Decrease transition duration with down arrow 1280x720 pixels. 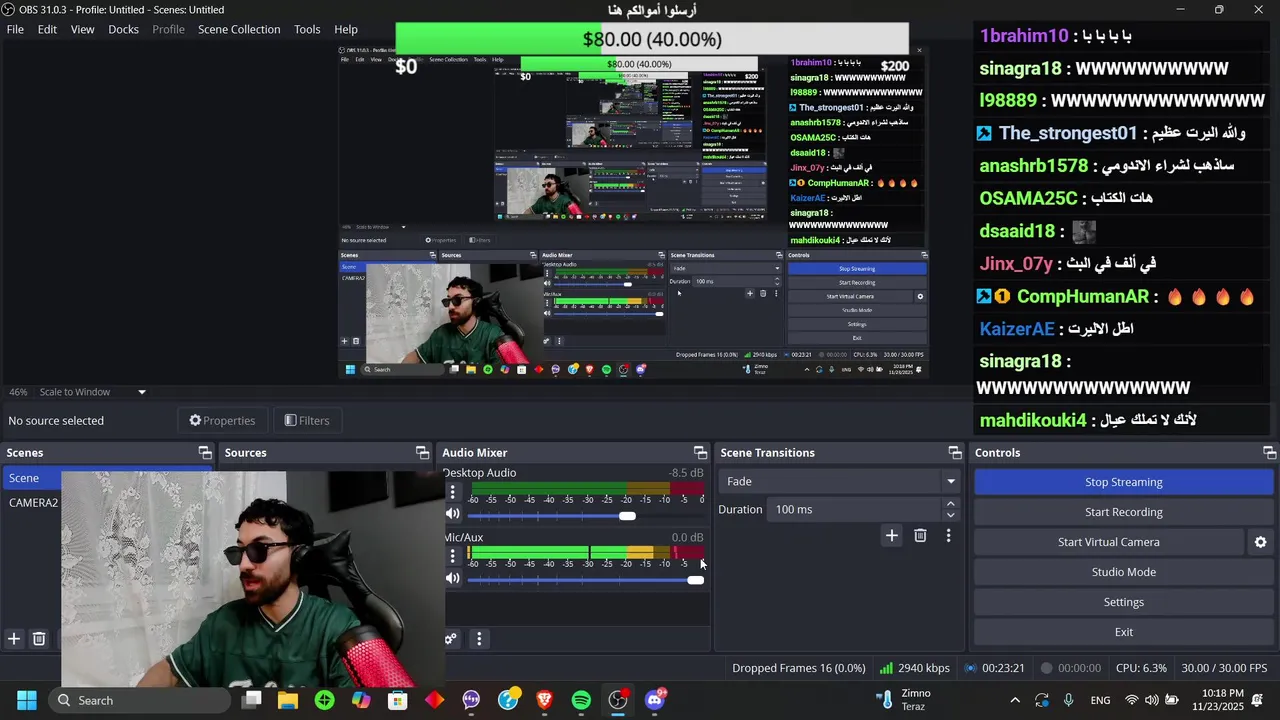click(x=950, y=515)
